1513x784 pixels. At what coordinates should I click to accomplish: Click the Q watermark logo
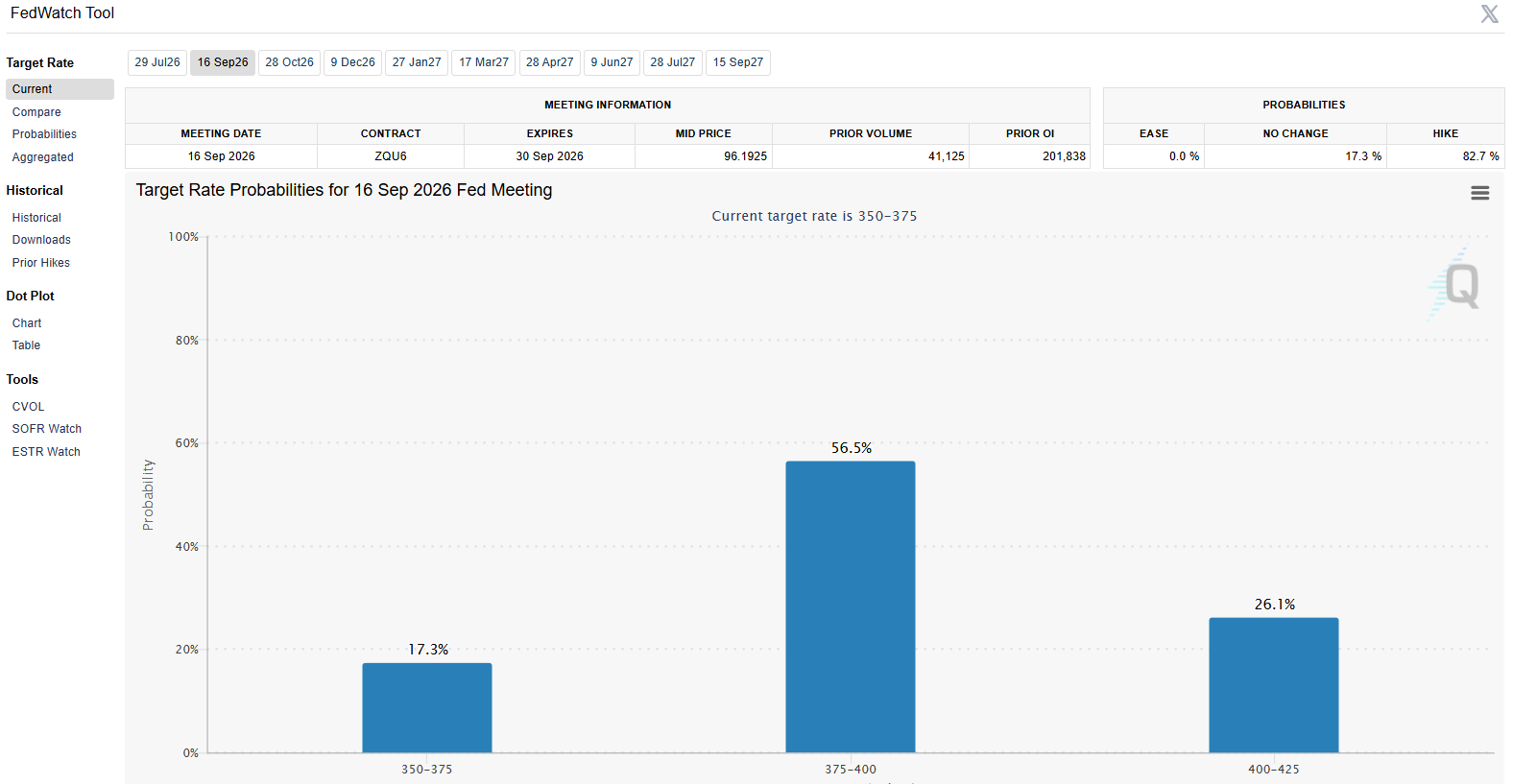pos(1454,284)
